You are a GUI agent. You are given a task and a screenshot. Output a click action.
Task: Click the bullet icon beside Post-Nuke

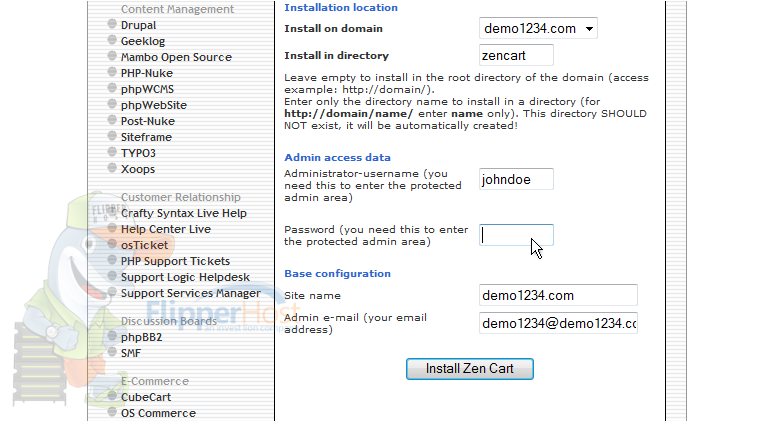(112, 120)
